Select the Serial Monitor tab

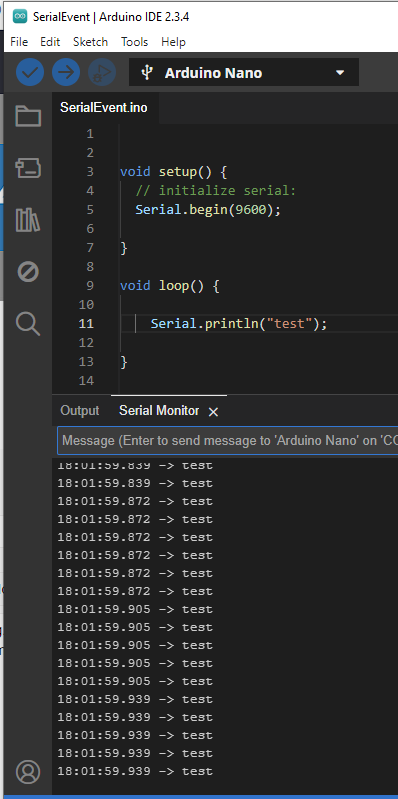159,411
